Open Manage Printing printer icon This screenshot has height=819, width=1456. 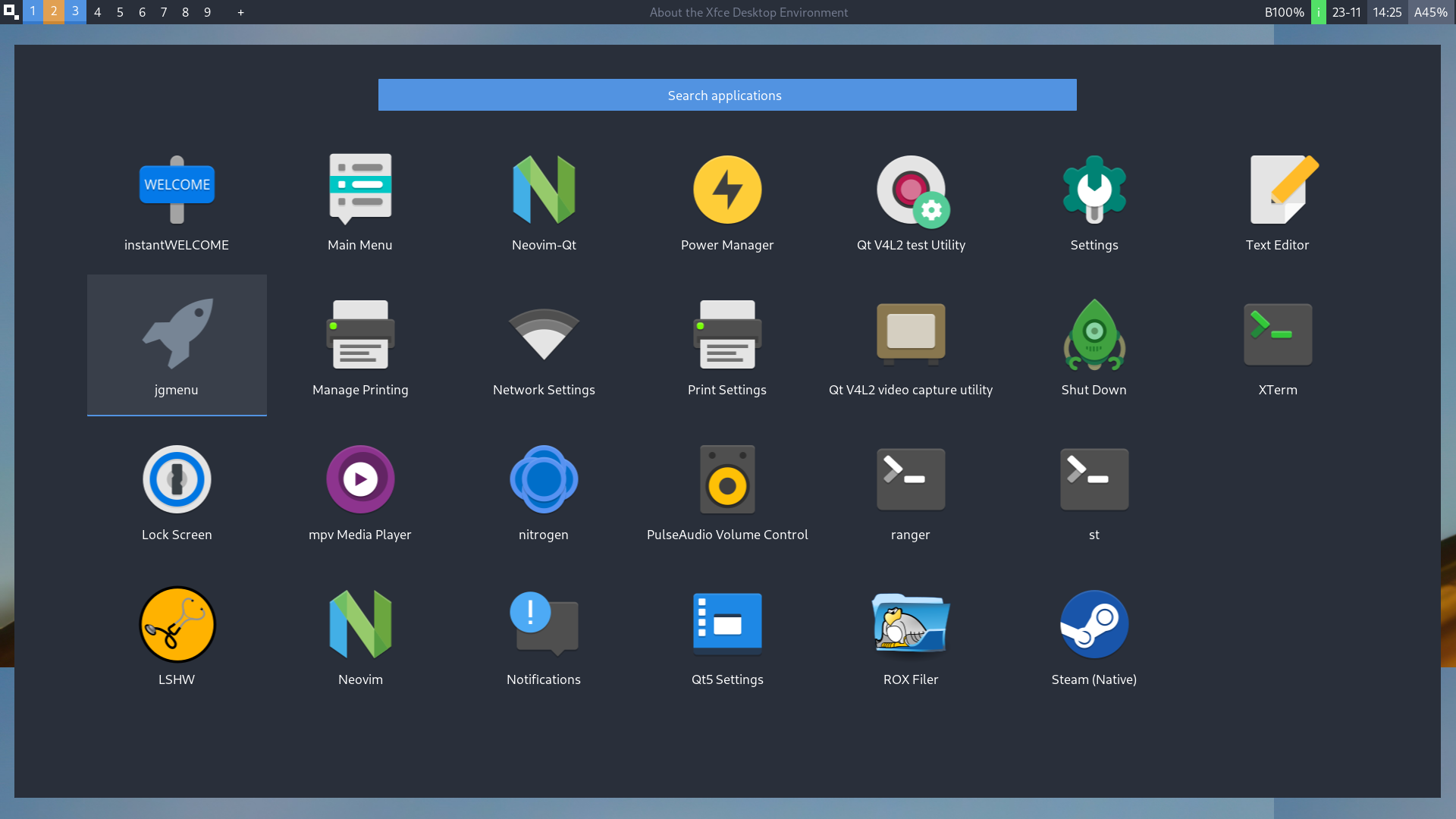(360, 334)
